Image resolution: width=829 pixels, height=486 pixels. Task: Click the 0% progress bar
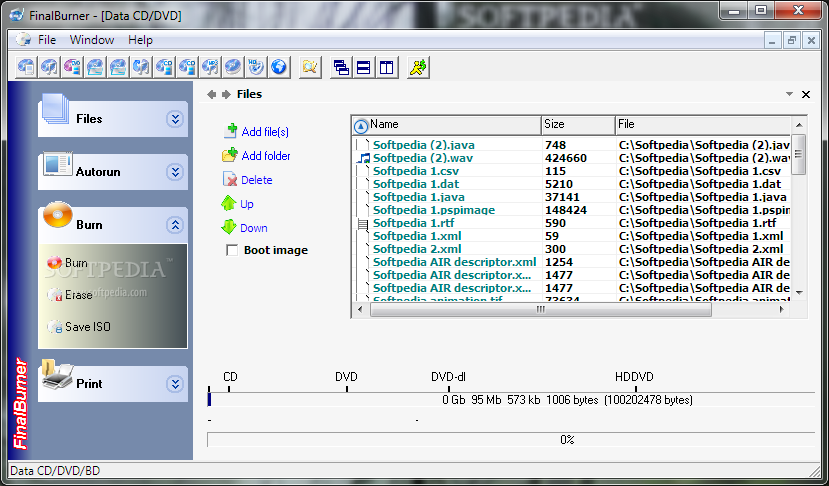pyautogui.click(x=511, y=439)
